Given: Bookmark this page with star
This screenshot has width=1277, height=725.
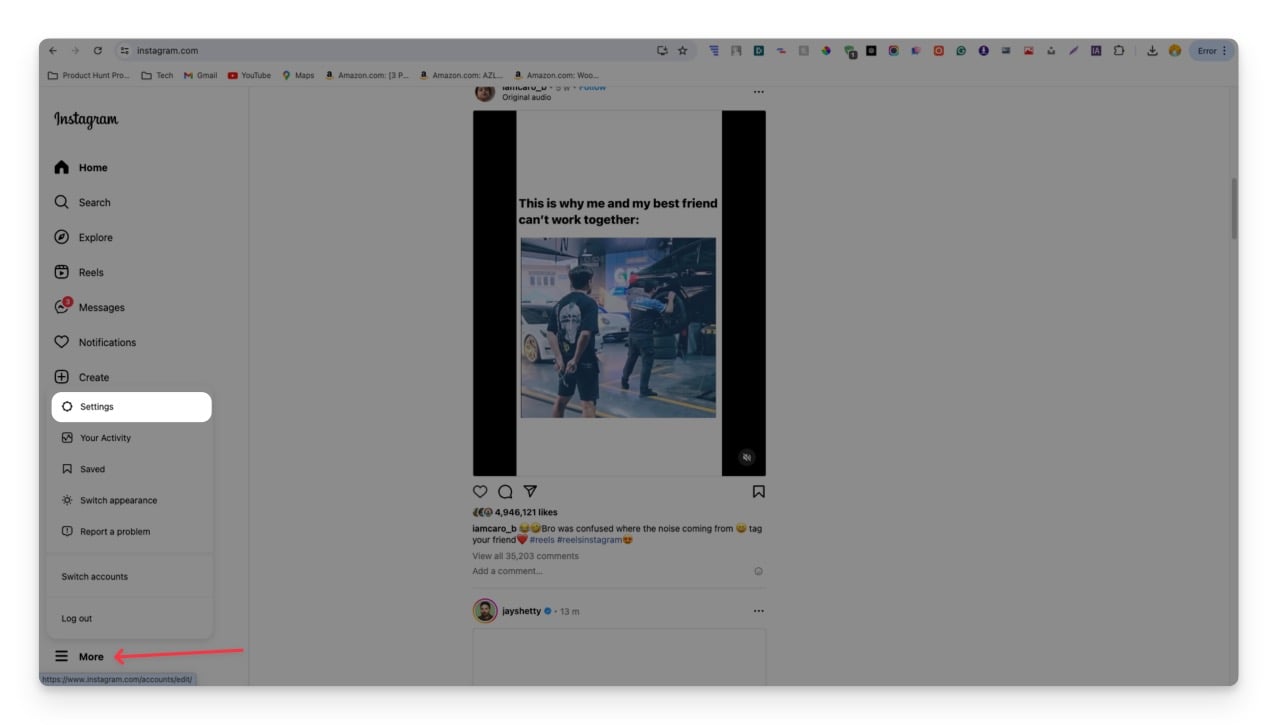Looking at the screenshot, I should click(683, 51).
